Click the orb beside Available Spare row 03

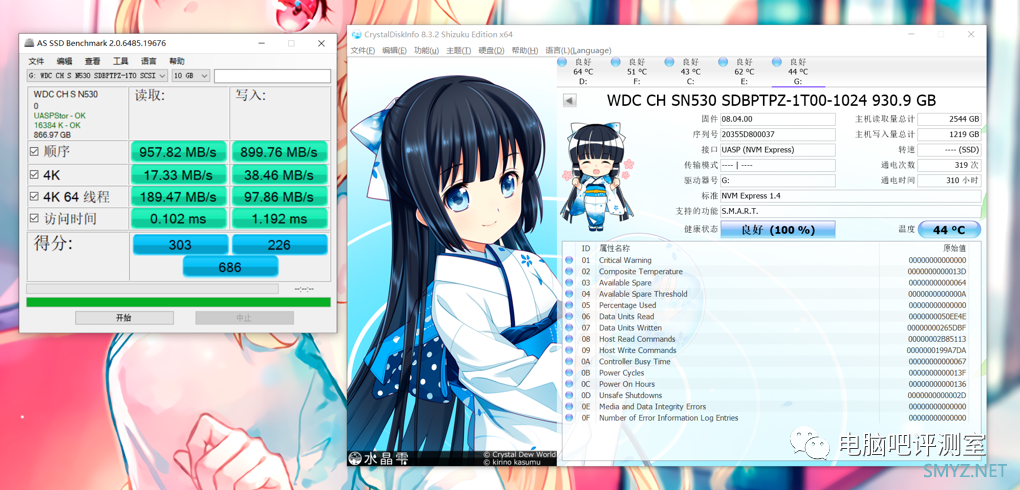click(x=569, y=283)
